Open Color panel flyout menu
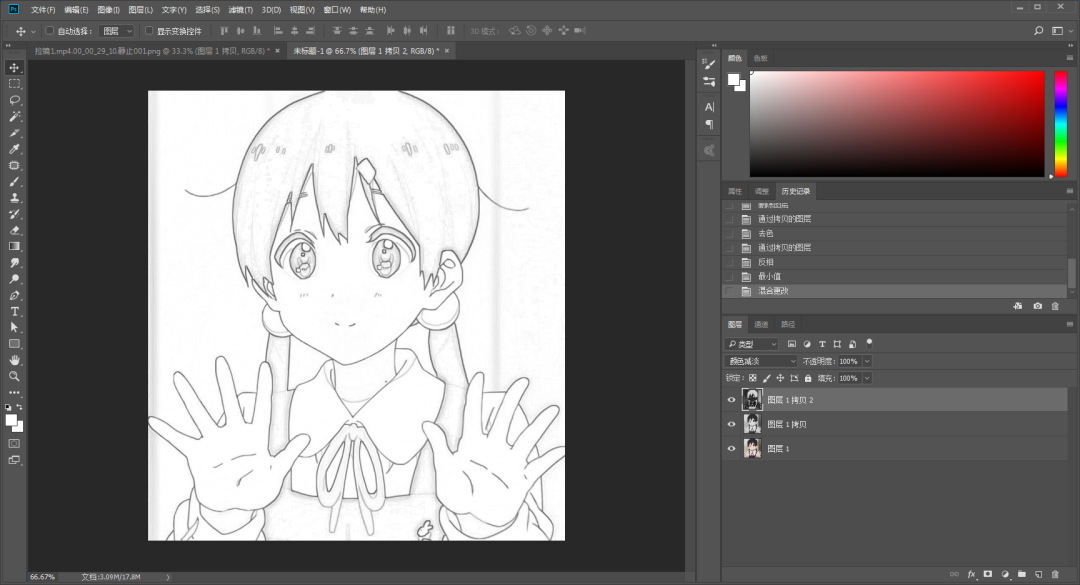Viewport: 1080px width, 585px height. tap(1070, 58)
